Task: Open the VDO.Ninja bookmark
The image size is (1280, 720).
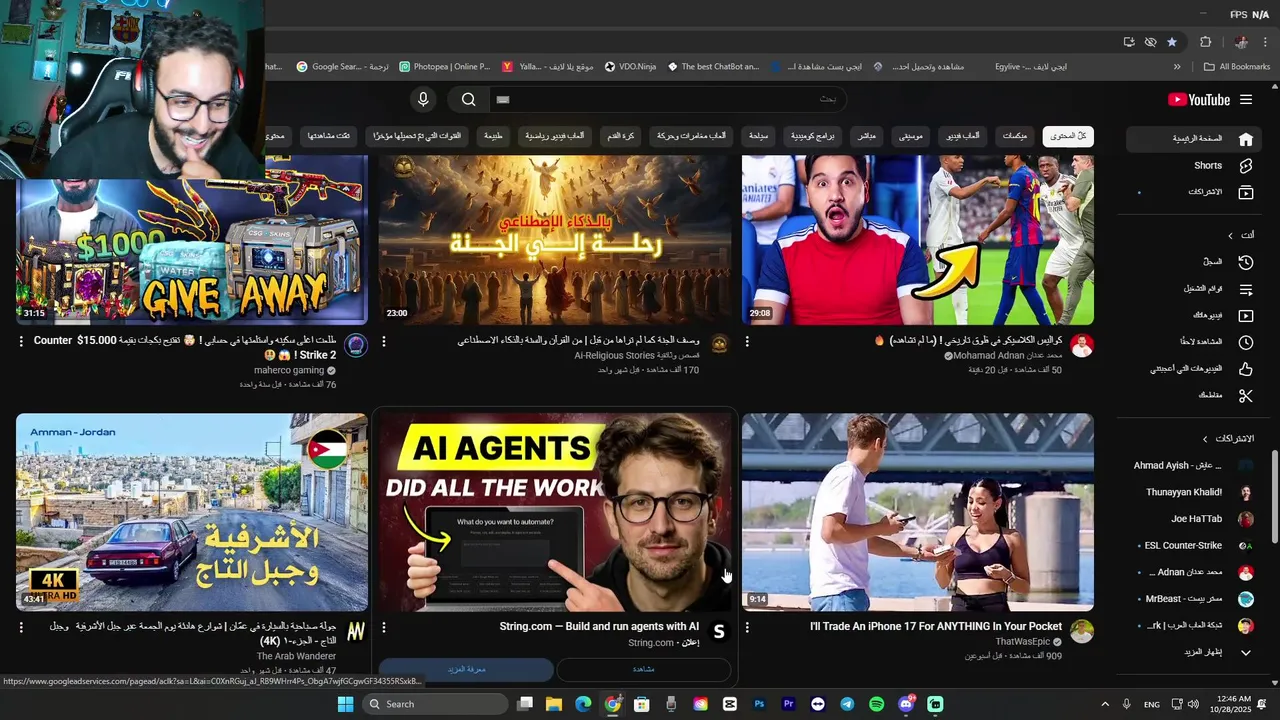Action: coord(630,67)
